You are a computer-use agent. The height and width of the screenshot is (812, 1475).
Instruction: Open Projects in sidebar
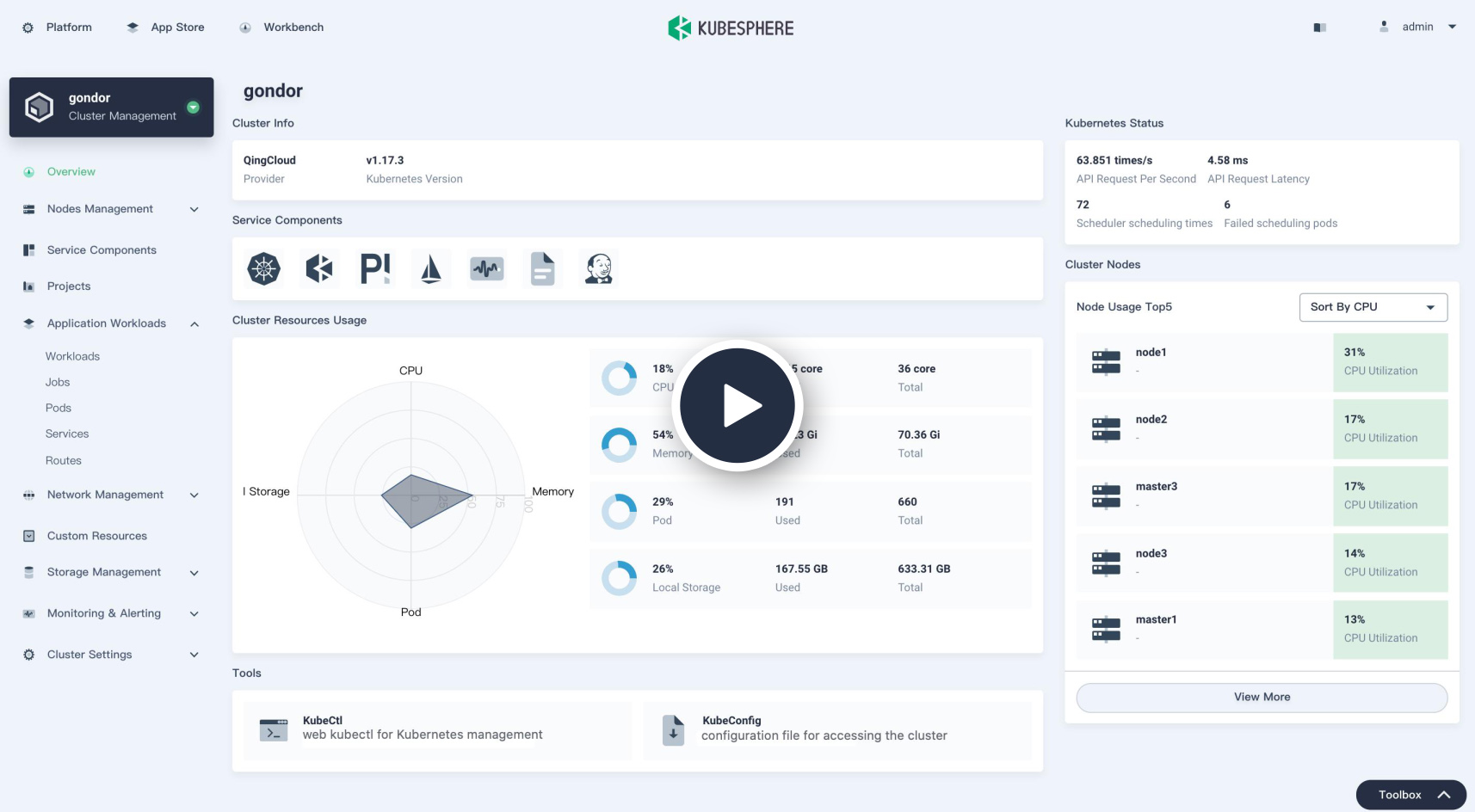pos(69,286)
